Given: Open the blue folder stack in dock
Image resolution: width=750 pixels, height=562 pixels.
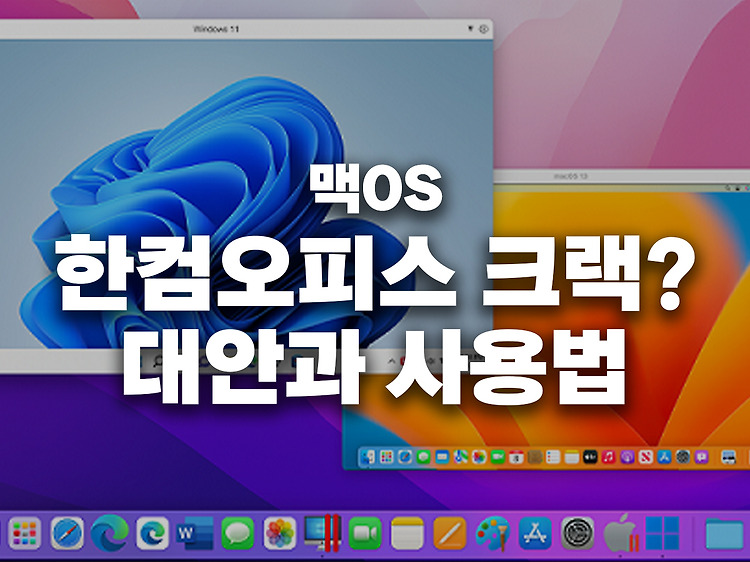Looking at the screenshot, I should [725, 533].
